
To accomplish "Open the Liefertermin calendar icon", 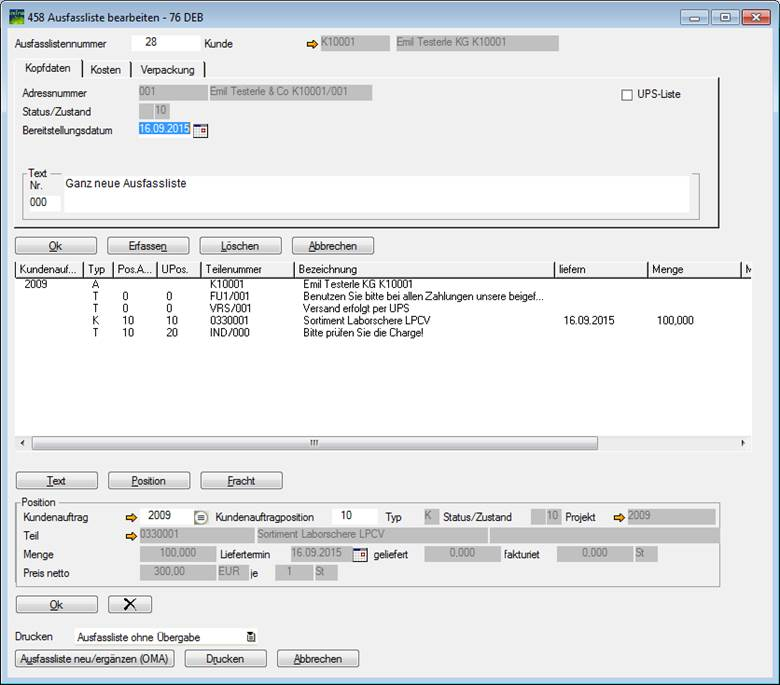I will click(x=360, y=554).
